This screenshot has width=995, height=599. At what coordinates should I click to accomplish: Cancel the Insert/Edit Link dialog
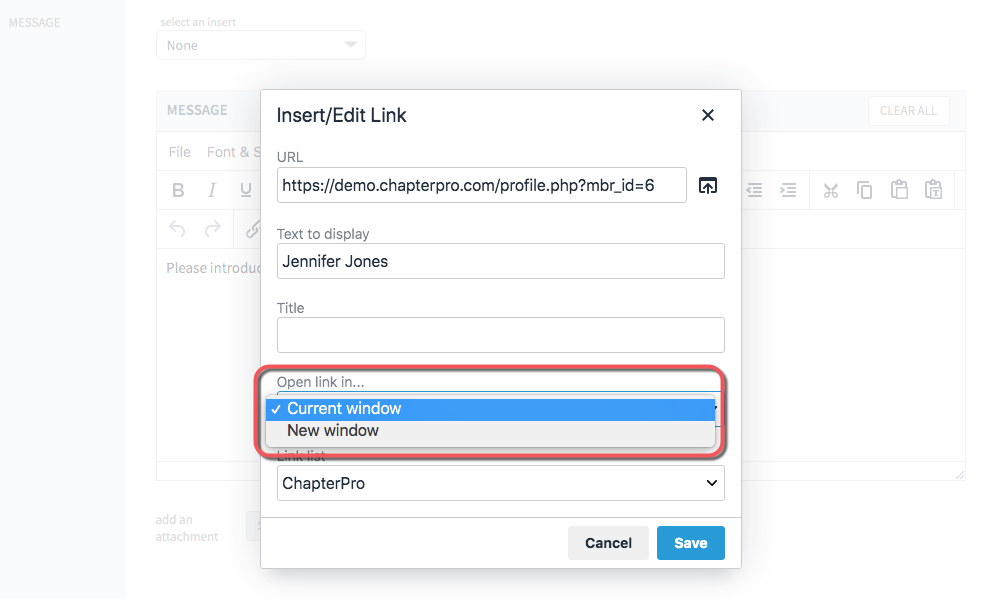(x=608, y=543)
